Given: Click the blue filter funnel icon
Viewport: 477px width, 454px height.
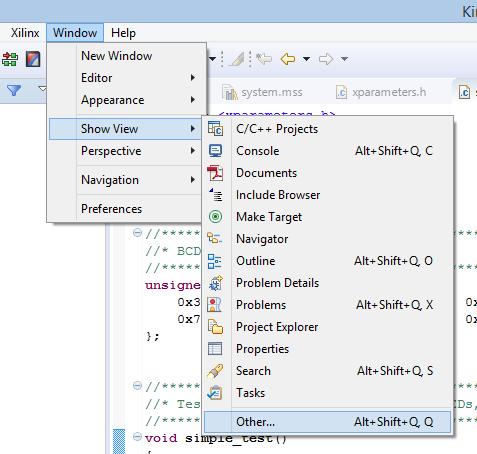Looking at the screenshot, I should click(x=14, y=90).
